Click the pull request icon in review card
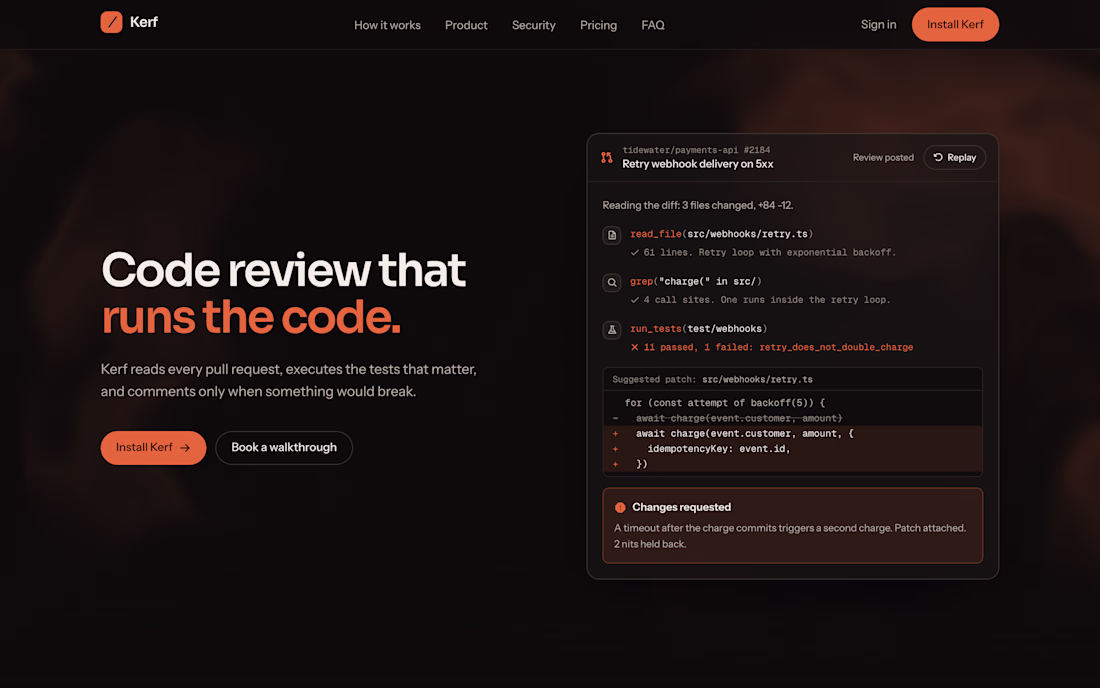The image size is (1100, 688). (607, 157)
